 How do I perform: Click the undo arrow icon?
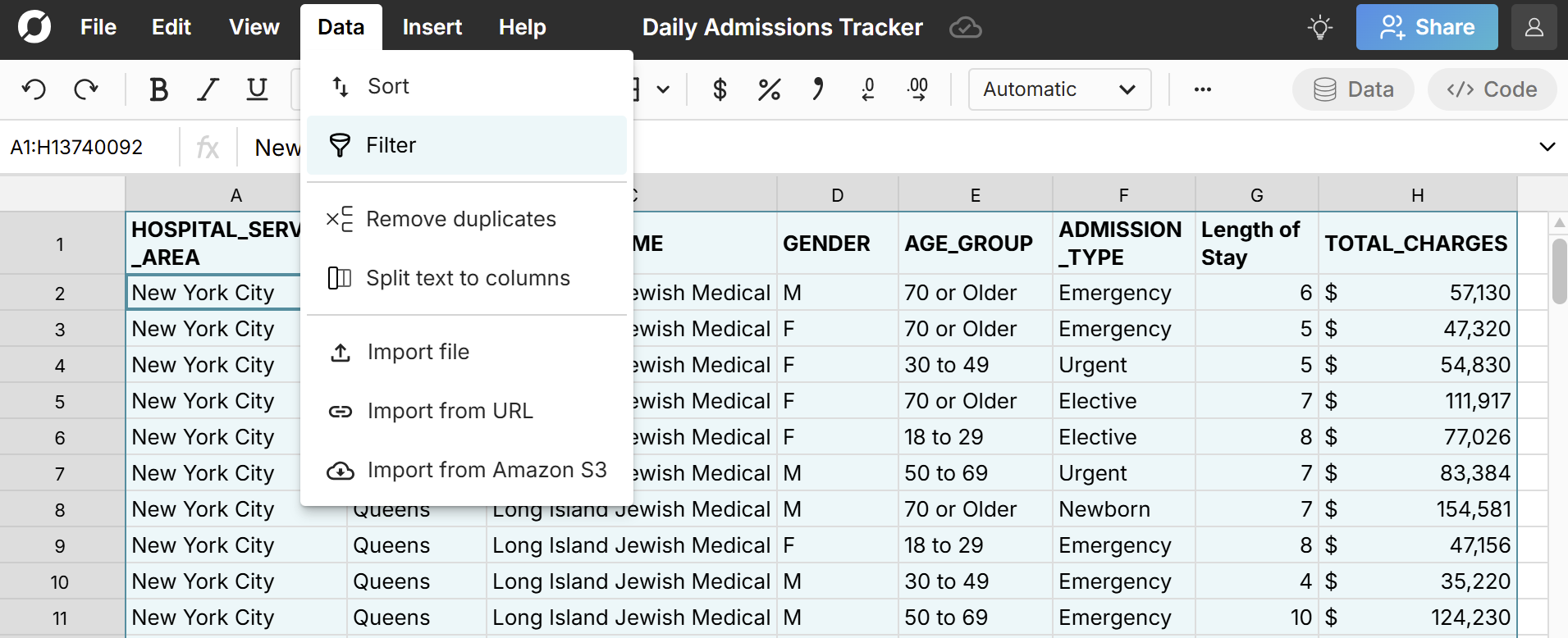pos(34,89)
